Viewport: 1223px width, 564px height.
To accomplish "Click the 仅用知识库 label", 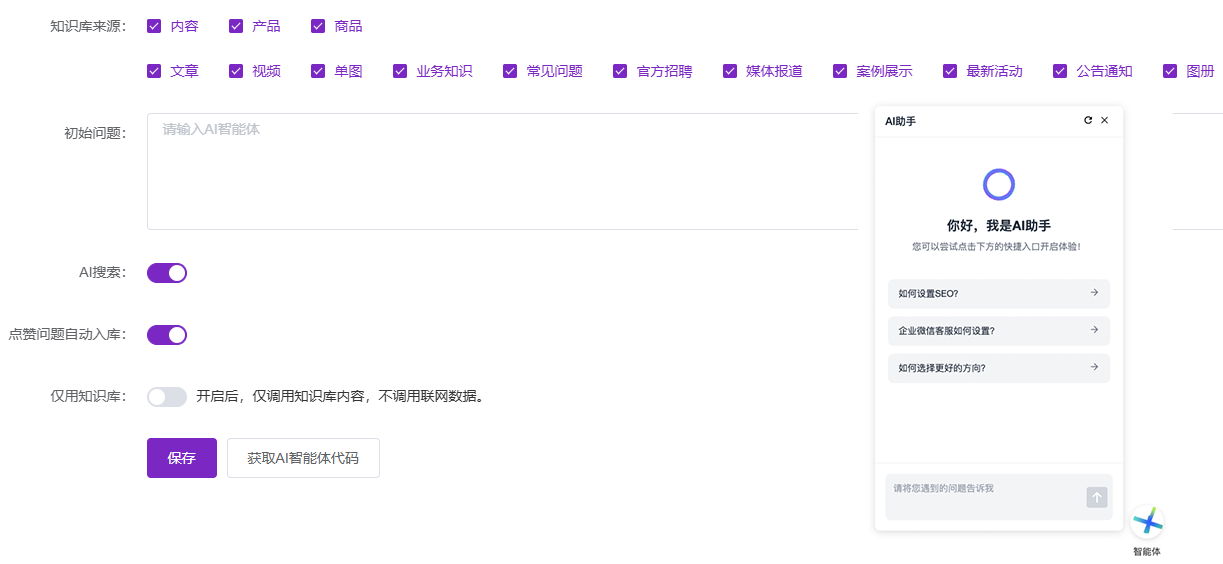I will [x=88, y=396].
